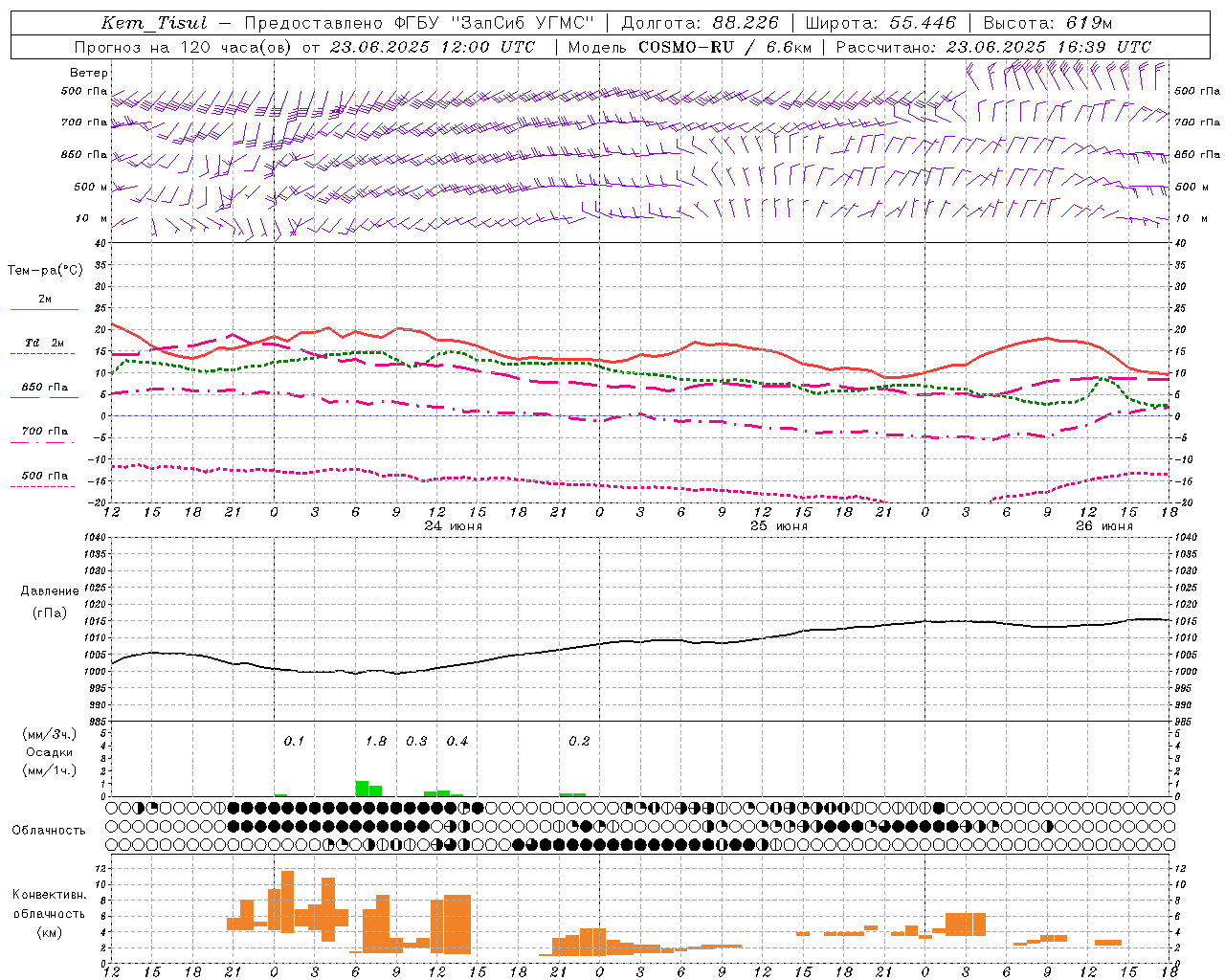This screenshot has width=1225, height=980.
Task: Click the dash-dot line sample under 700 гПа legend
Action: click(x=44, y=442)
